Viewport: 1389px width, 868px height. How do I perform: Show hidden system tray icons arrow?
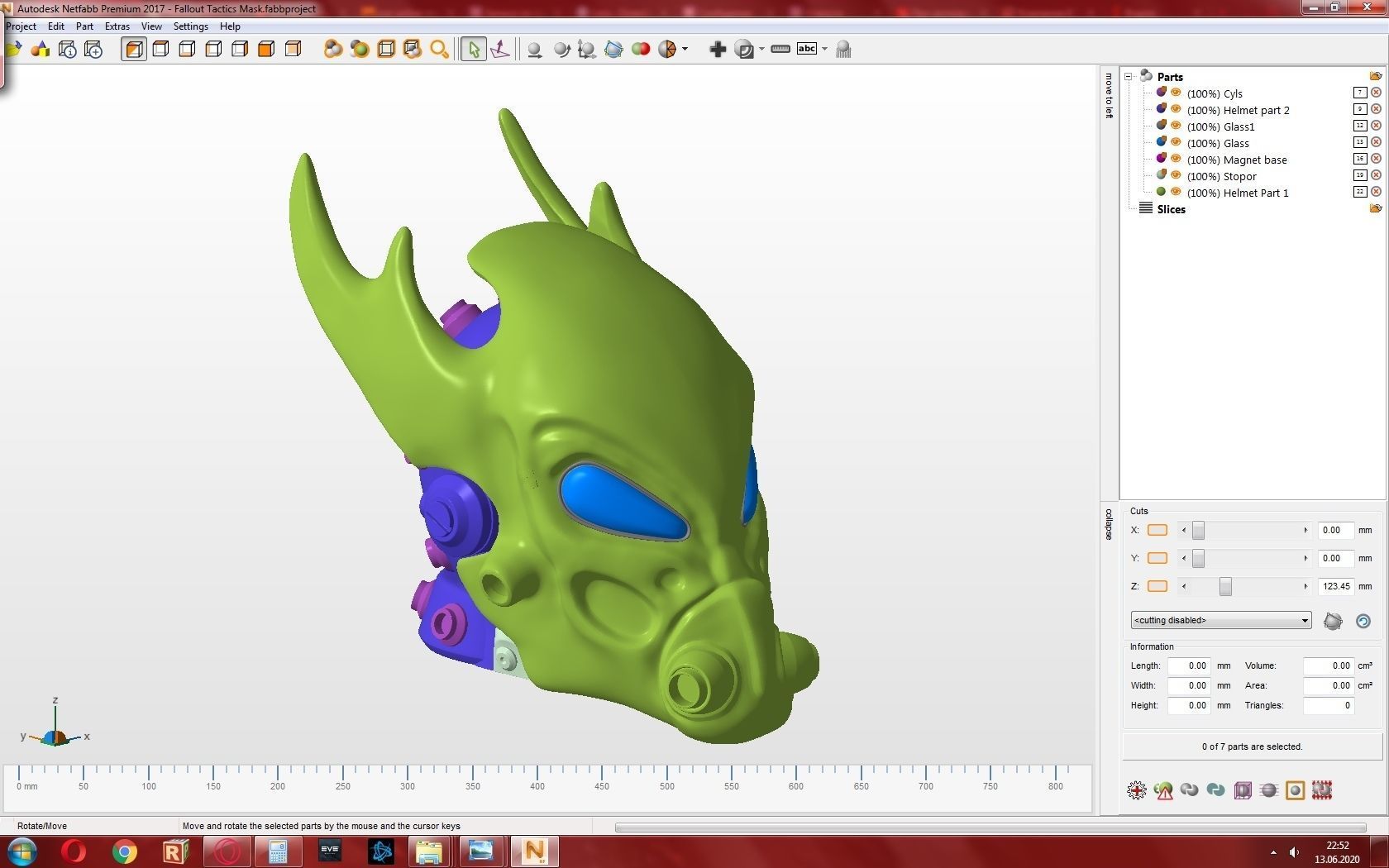coord(1273,851)
